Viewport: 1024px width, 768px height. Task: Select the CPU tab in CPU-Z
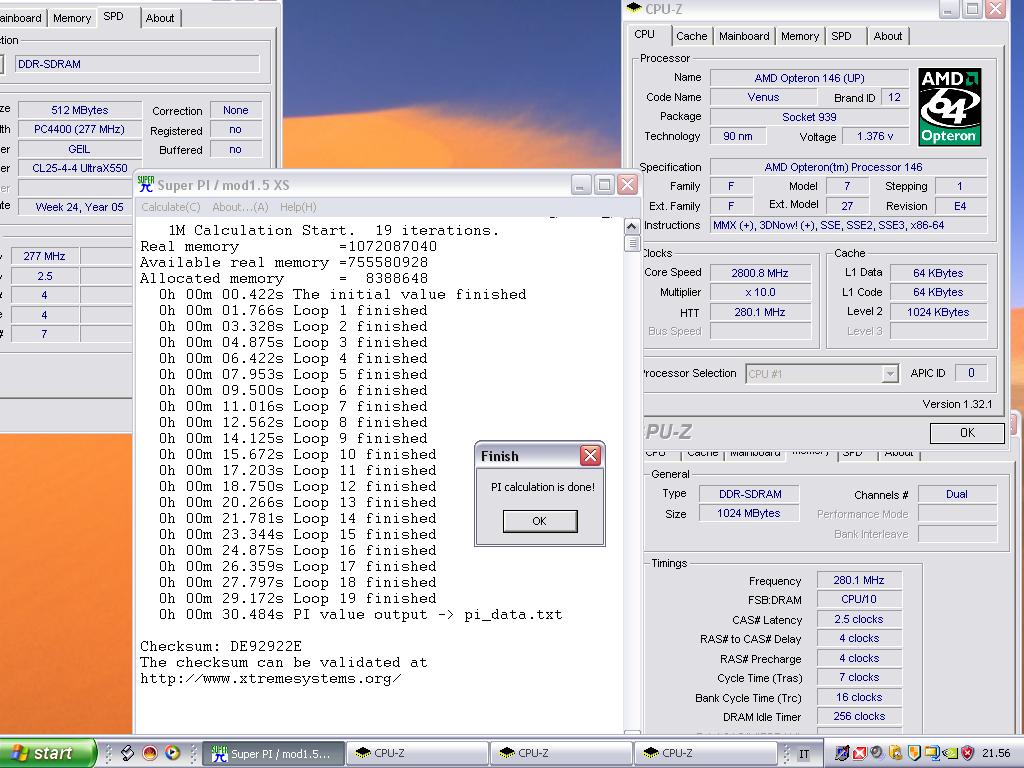point(645,34)
